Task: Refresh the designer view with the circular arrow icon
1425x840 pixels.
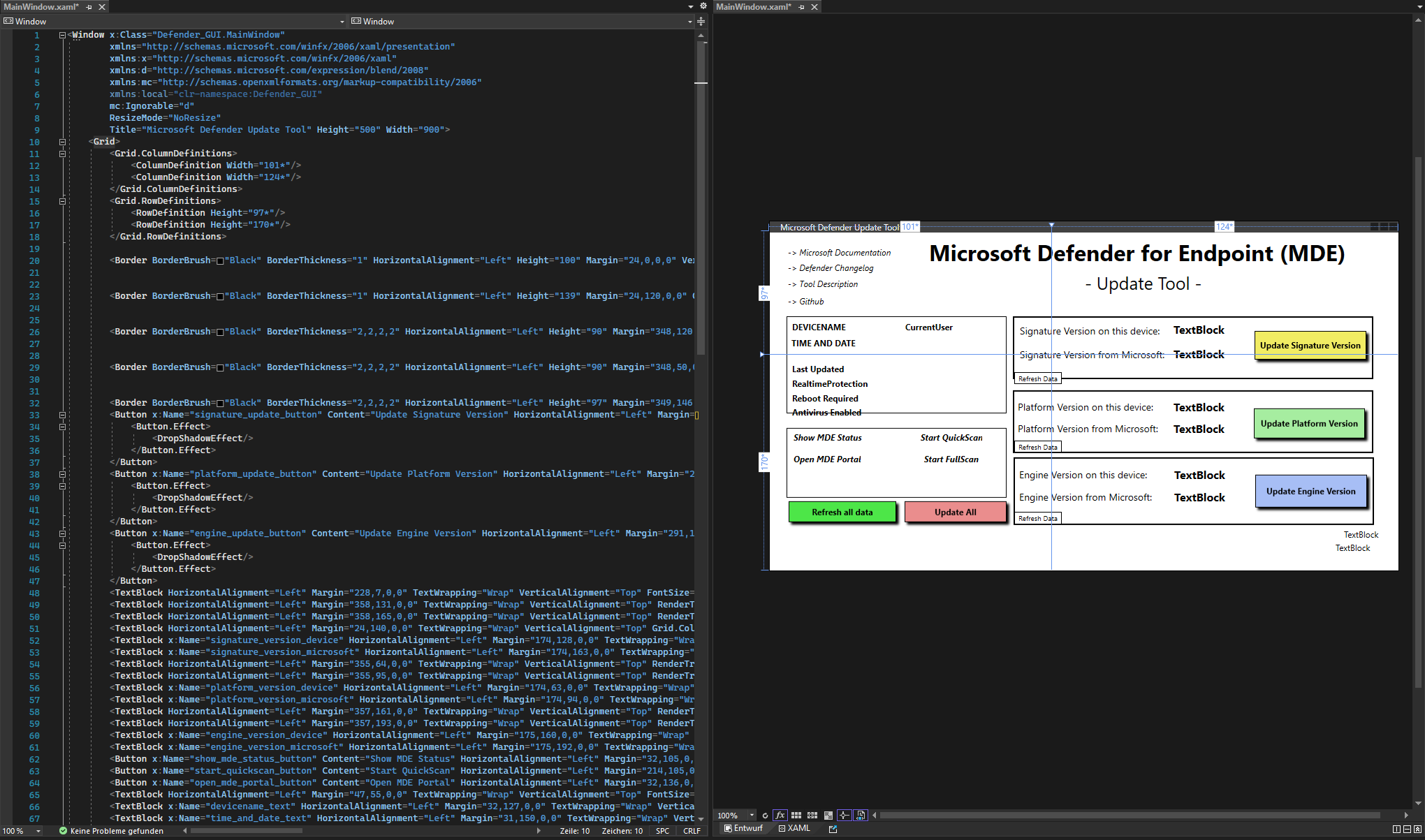Action: [765, 815]
